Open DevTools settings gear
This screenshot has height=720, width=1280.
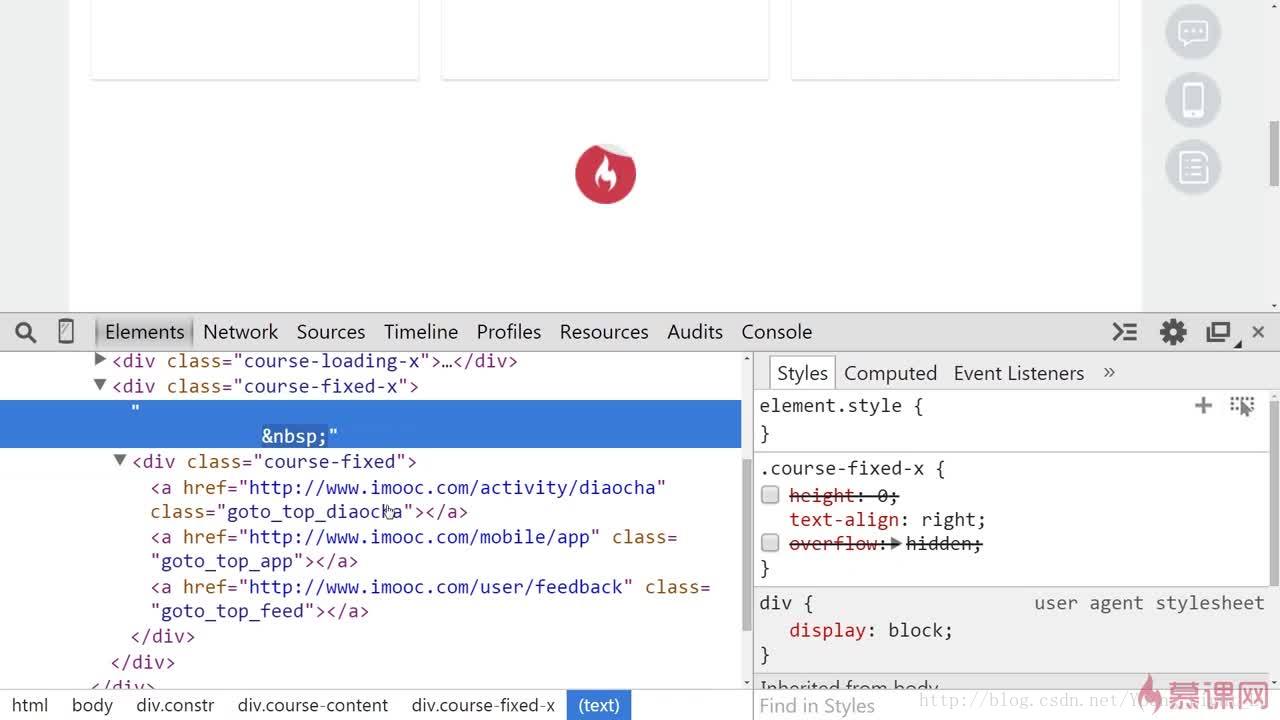tap(1173, 332)
